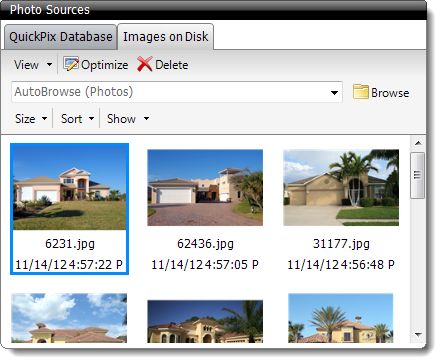The width and height of the screenshot is (442, 364).
Task: Select the 6231.jpg house thumbnail
Action: [x=70, y=188]
